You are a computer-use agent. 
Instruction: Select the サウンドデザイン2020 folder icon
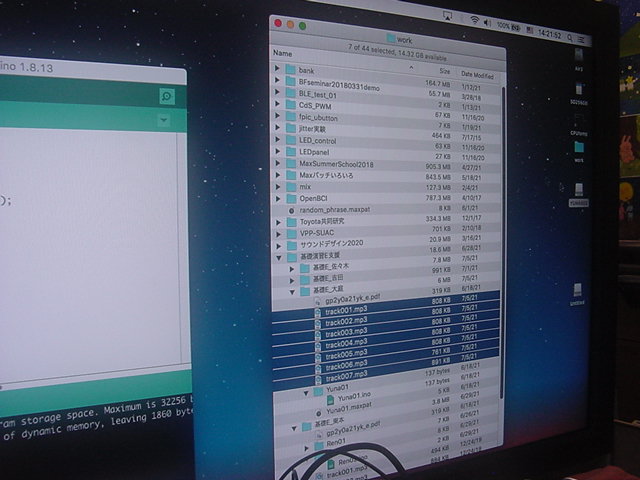292,246
